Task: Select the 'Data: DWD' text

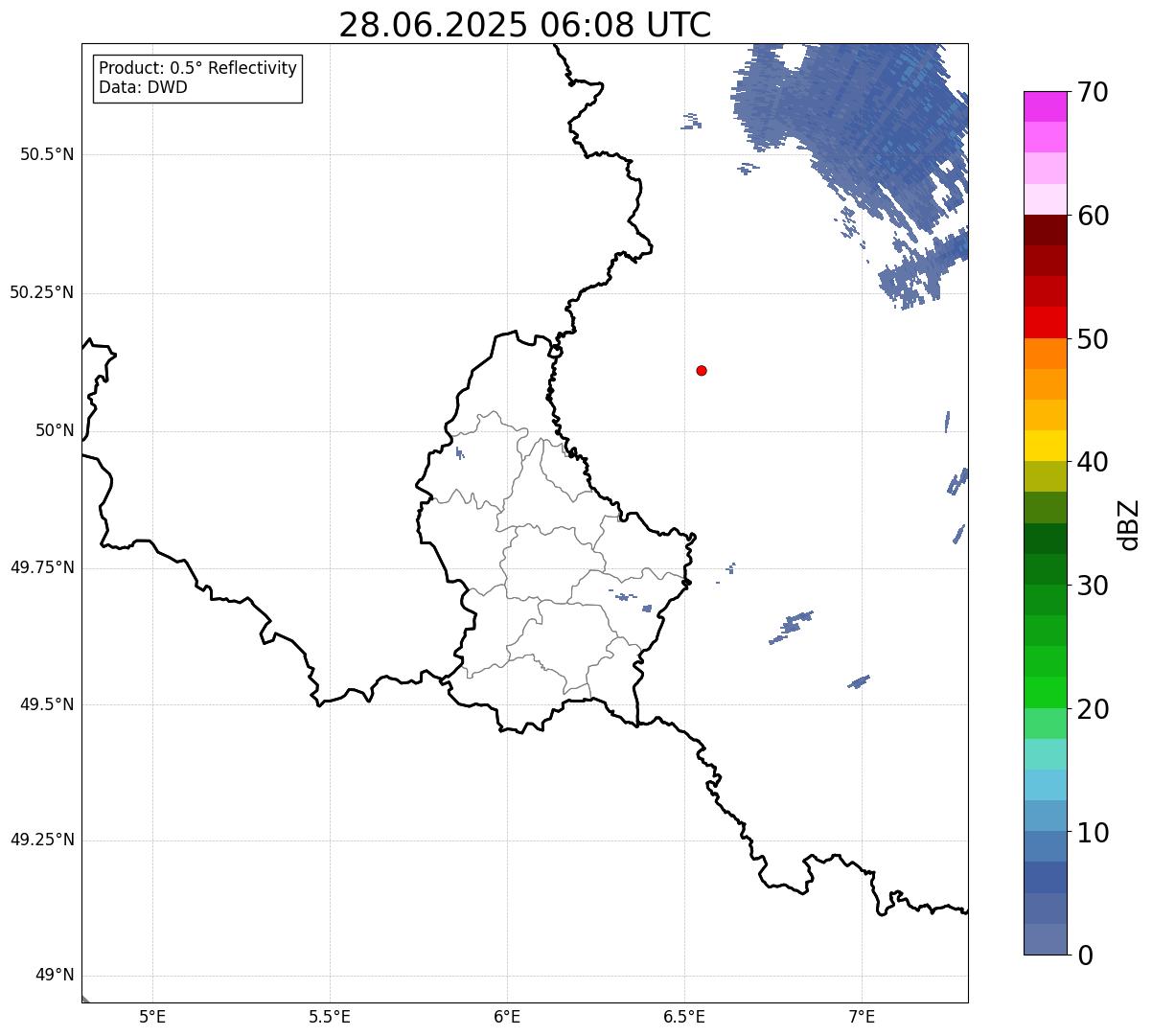Action: click(144, 88)
